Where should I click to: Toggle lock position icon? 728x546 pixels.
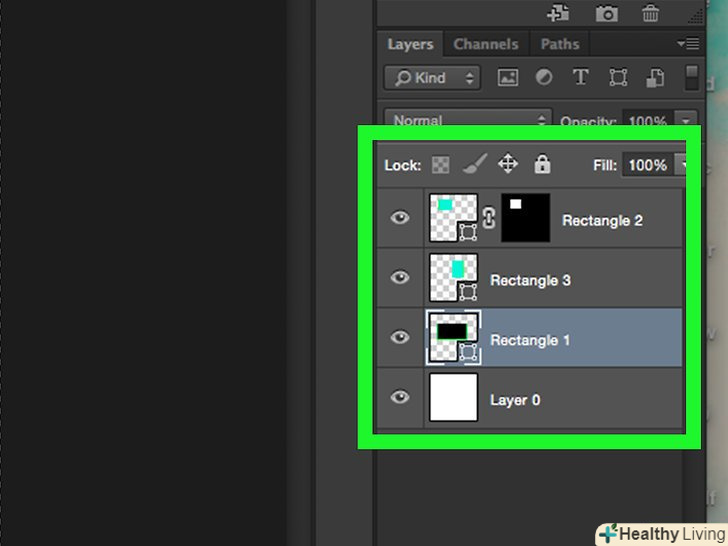(508, 164)
